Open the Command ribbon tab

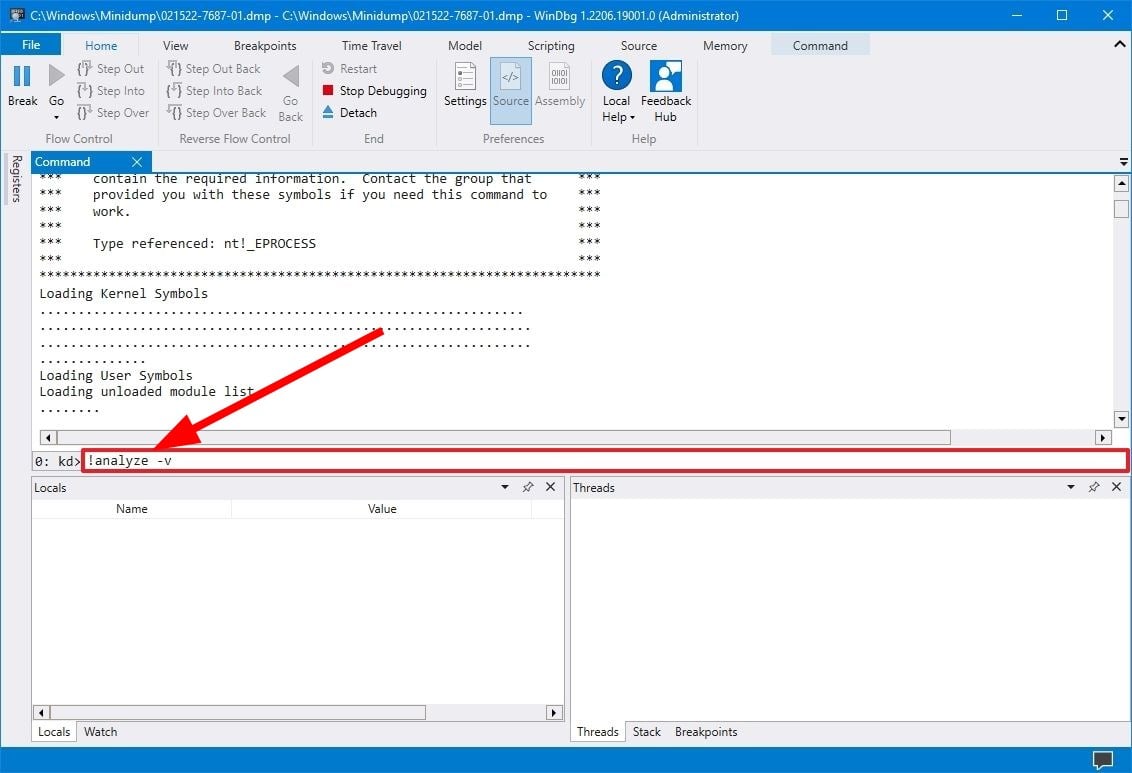point(820,45)
